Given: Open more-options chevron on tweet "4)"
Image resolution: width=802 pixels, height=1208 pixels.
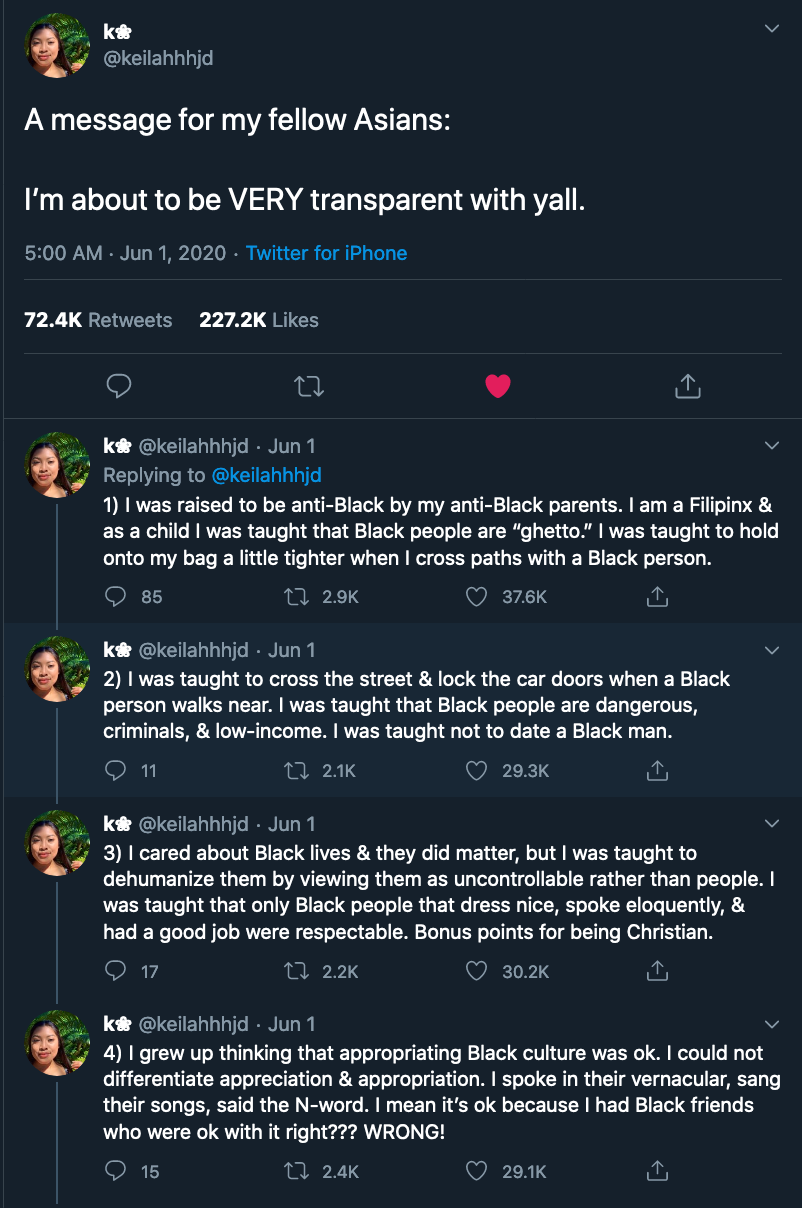Looking at the screenshot, I should (771, 1024).
